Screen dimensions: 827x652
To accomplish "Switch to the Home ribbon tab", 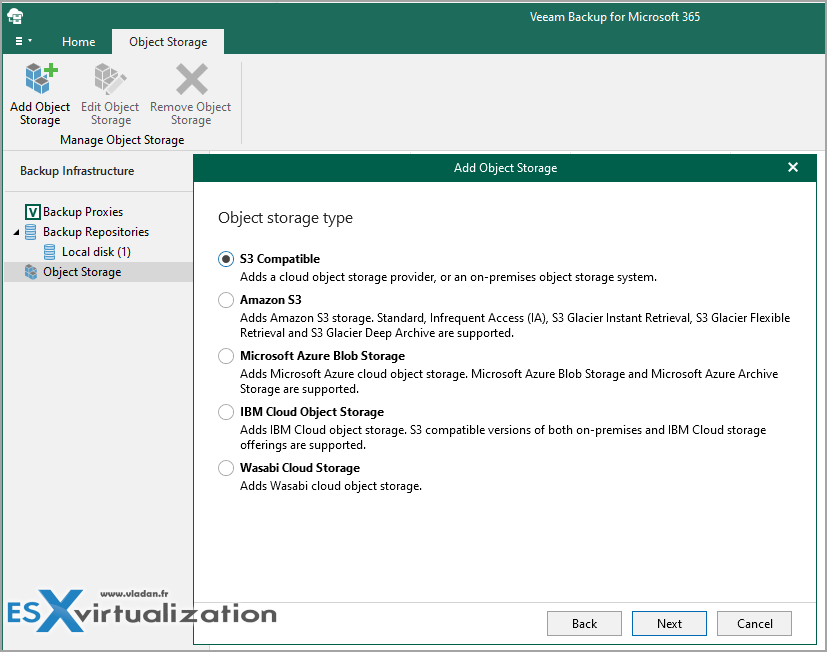I will pos(79,42).
